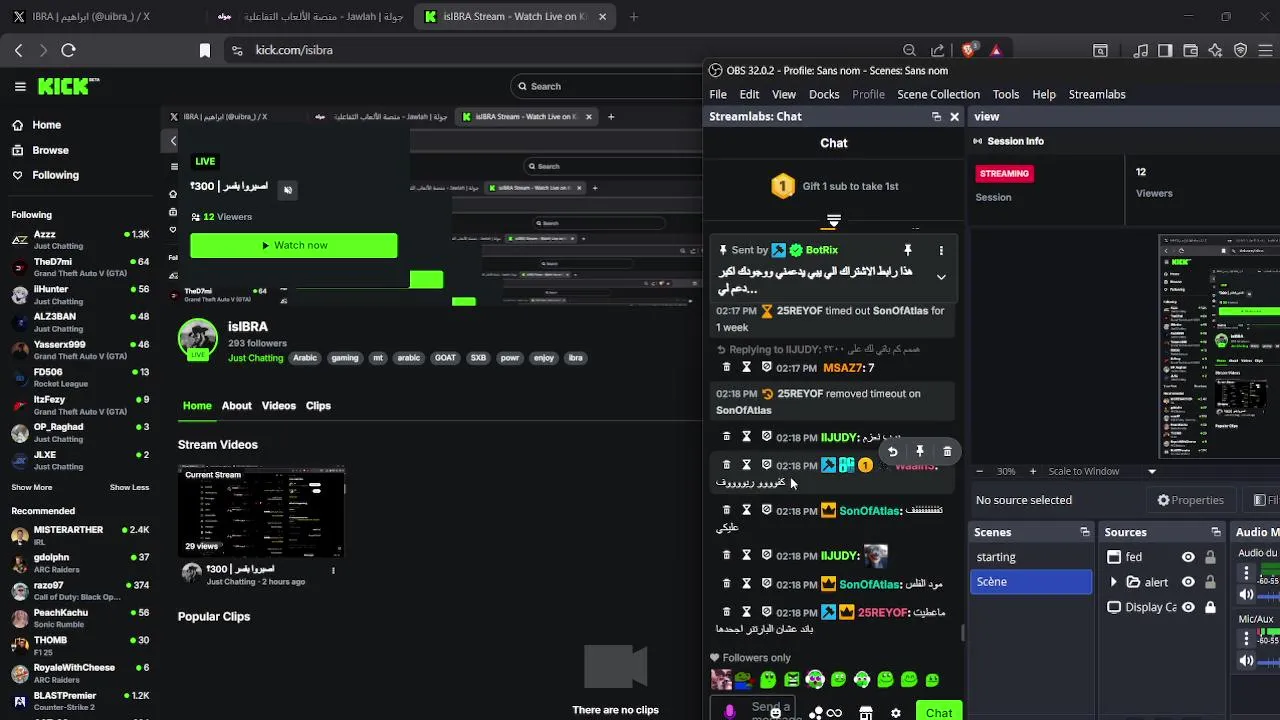Zoom in OBS preview with plus
This screenshot has height=720, width=1280.
(1033, 471)
